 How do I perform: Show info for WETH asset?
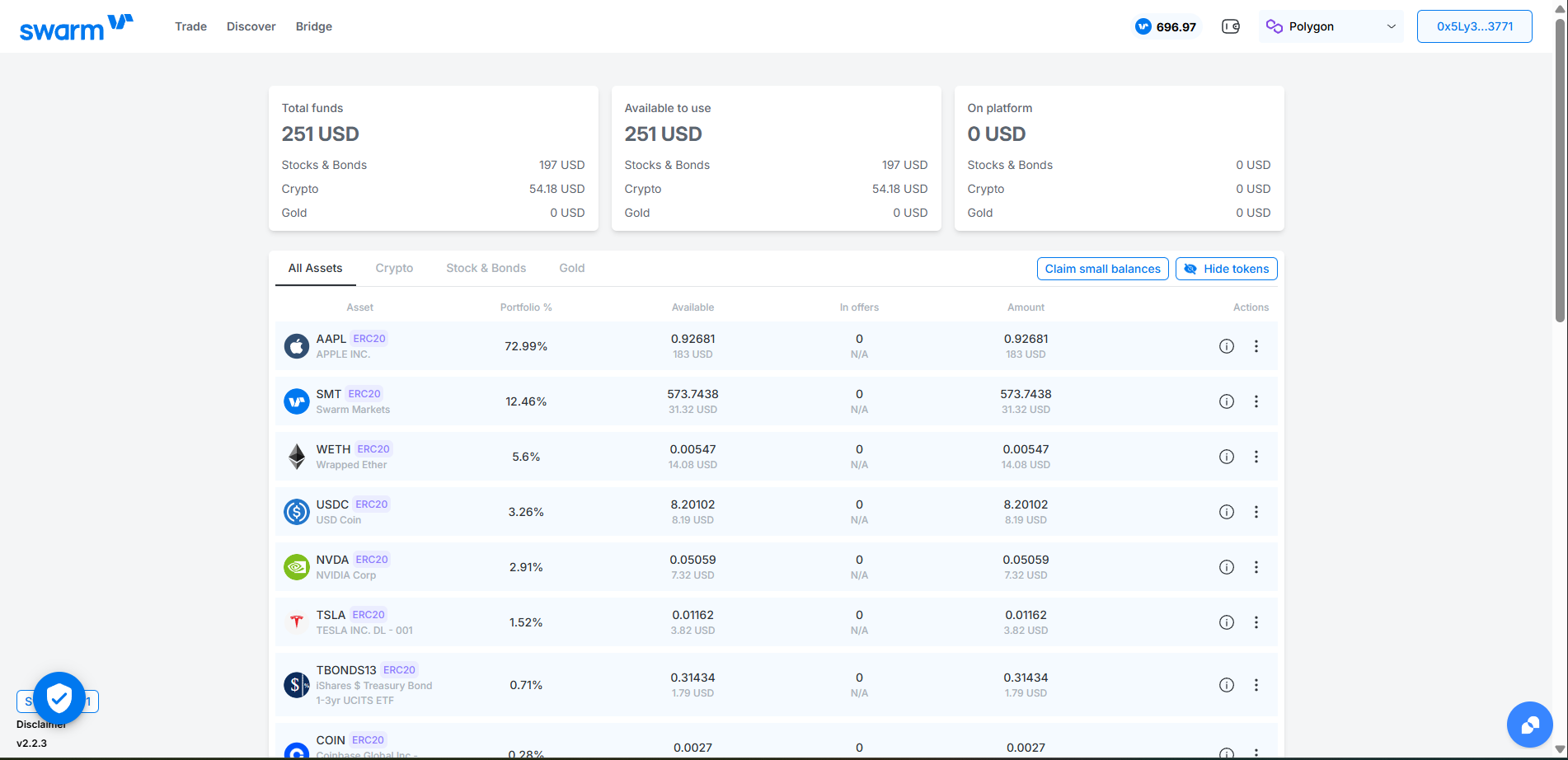point(1226,457)
